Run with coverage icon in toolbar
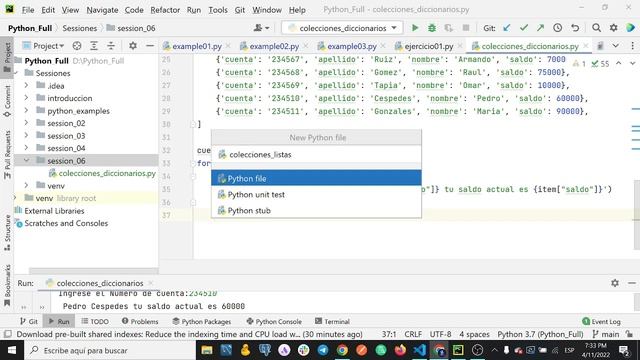 (449, 28)
